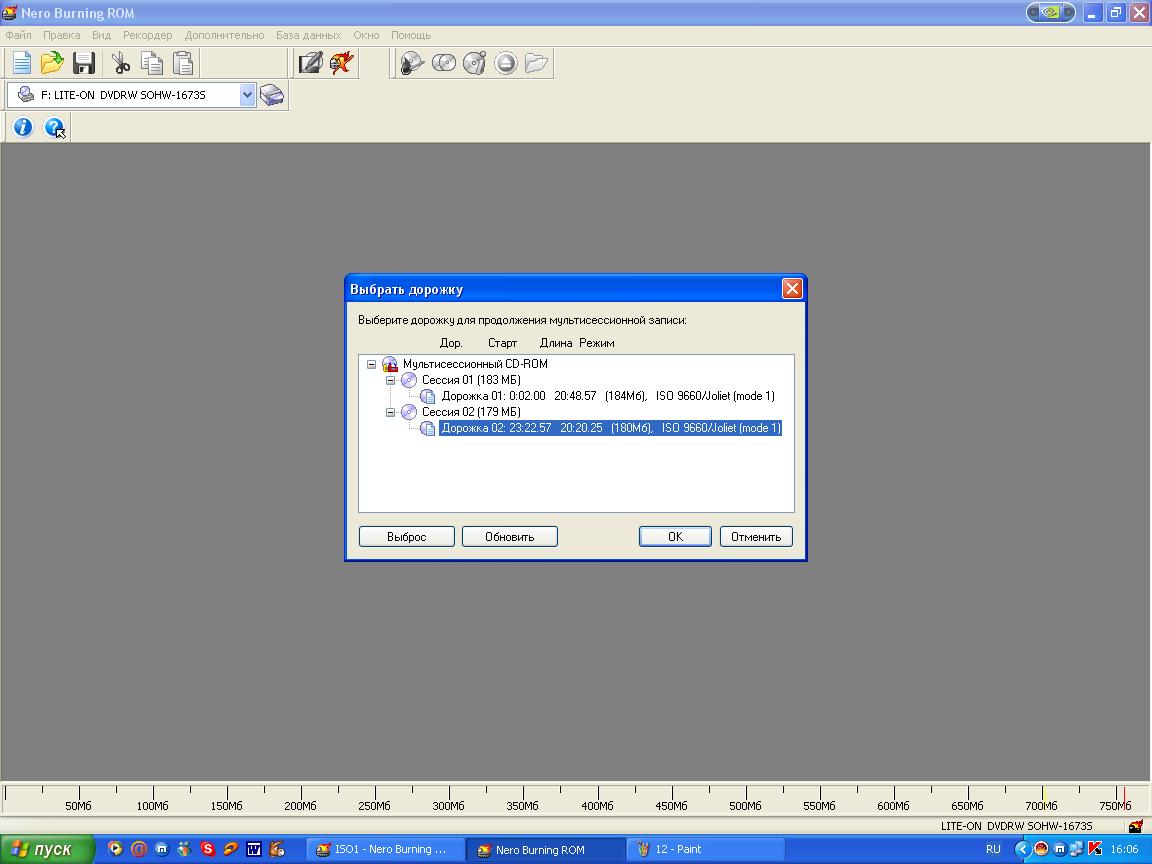Image resolution: width=1152 pixels, height=864 pixels.
Task: Click the RU language indicator
Action: (x=993, y=849)
